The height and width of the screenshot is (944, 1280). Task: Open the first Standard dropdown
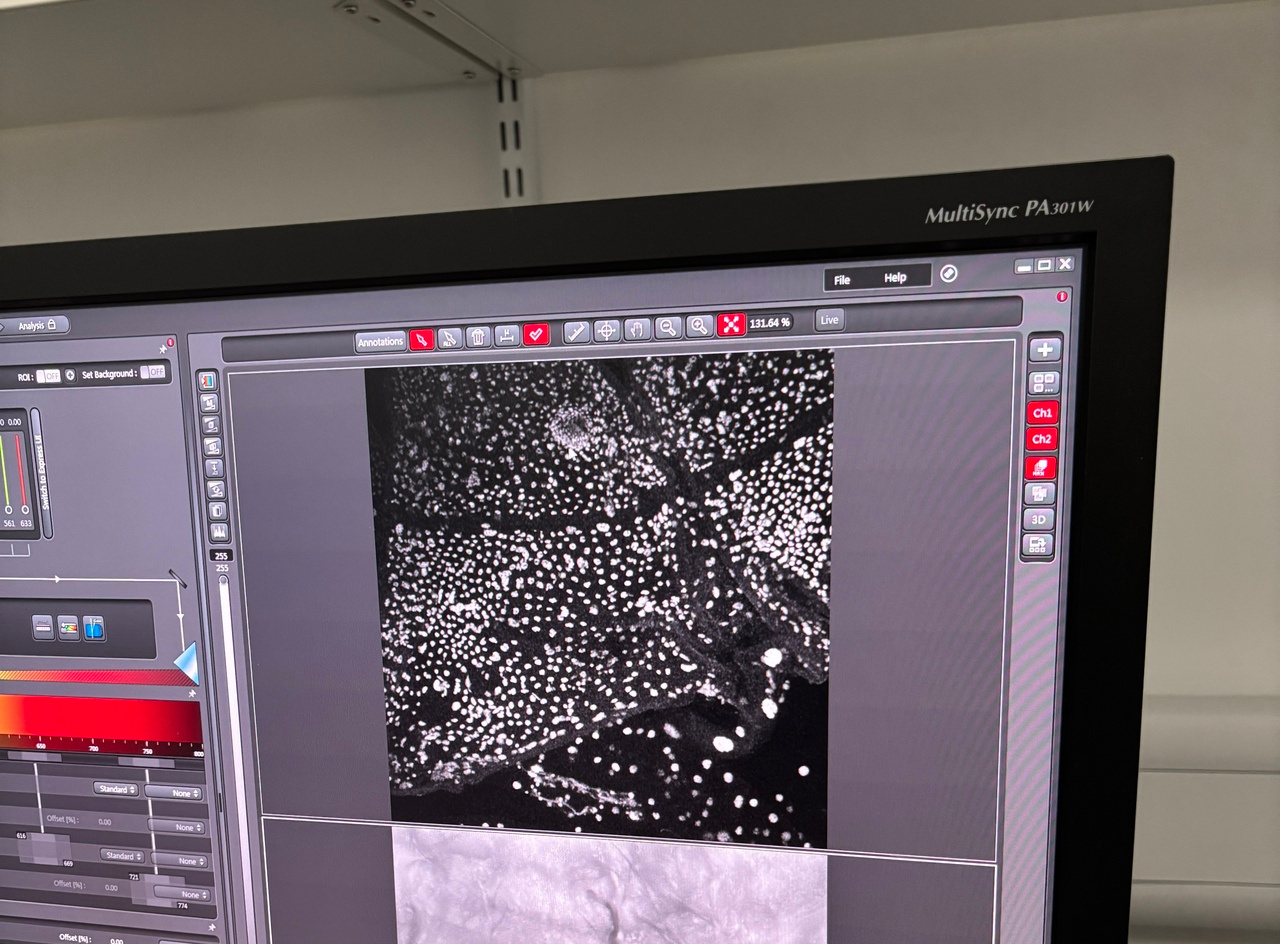click(117, 789)
